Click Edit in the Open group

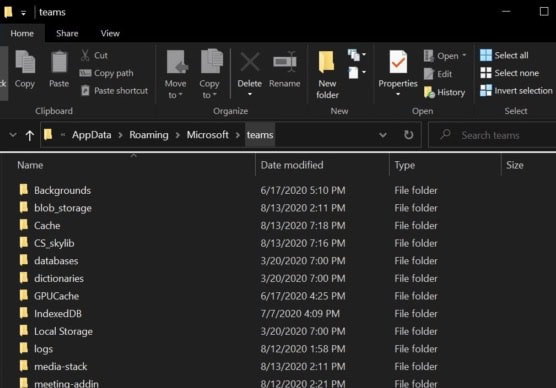click(438, 74)
